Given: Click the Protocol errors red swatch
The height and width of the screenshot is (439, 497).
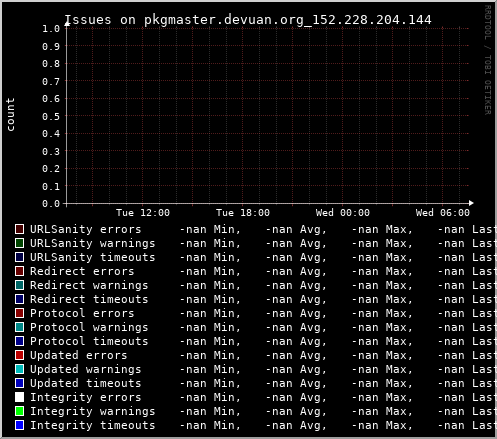Looking at the screenshot, I should (19, 313).
